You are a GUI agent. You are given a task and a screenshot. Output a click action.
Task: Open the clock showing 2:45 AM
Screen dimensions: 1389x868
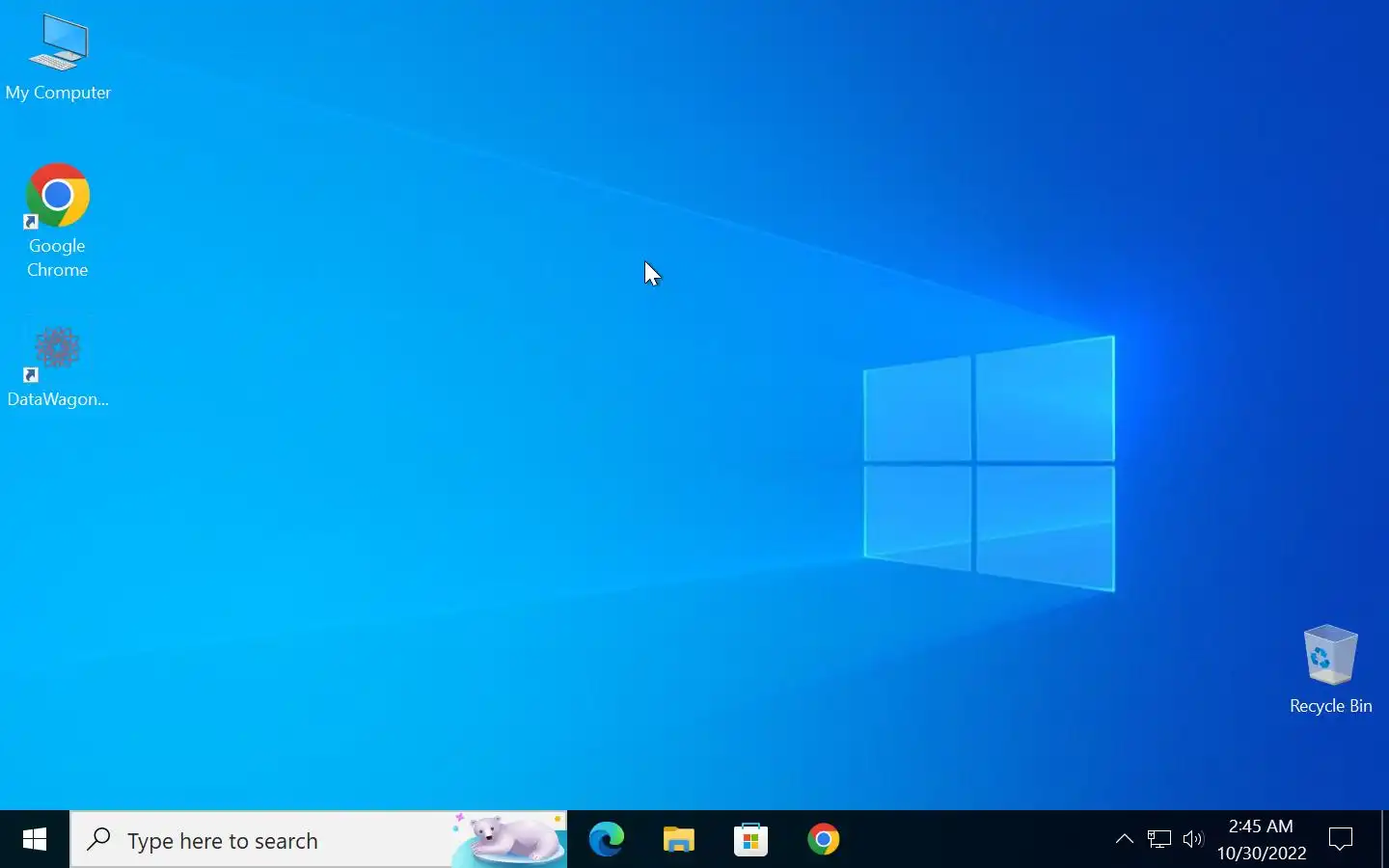pos(1261,839)
